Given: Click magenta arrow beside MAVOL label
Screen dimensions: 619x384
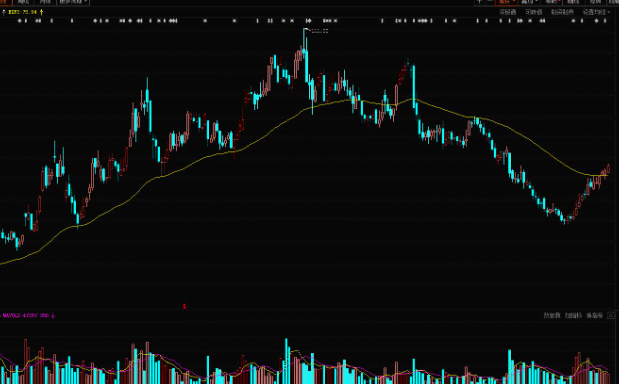Looking at the screenshot, I should click(x=53, y=316).
